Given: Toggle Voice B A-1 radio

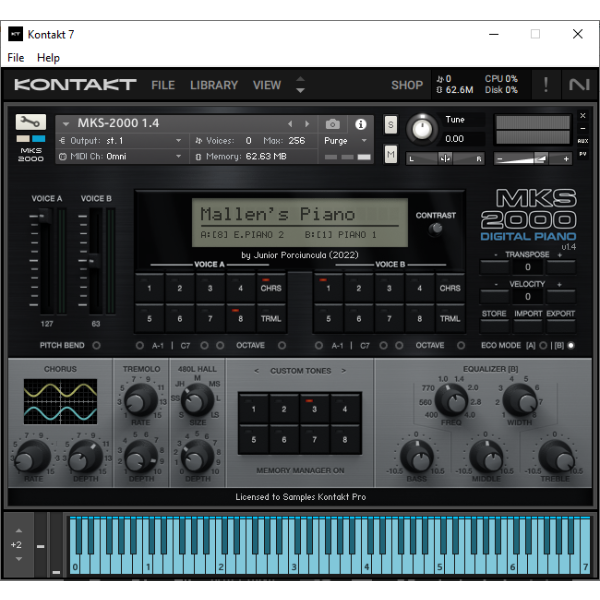Looking at the screenshot, I should tap(319, 345).
